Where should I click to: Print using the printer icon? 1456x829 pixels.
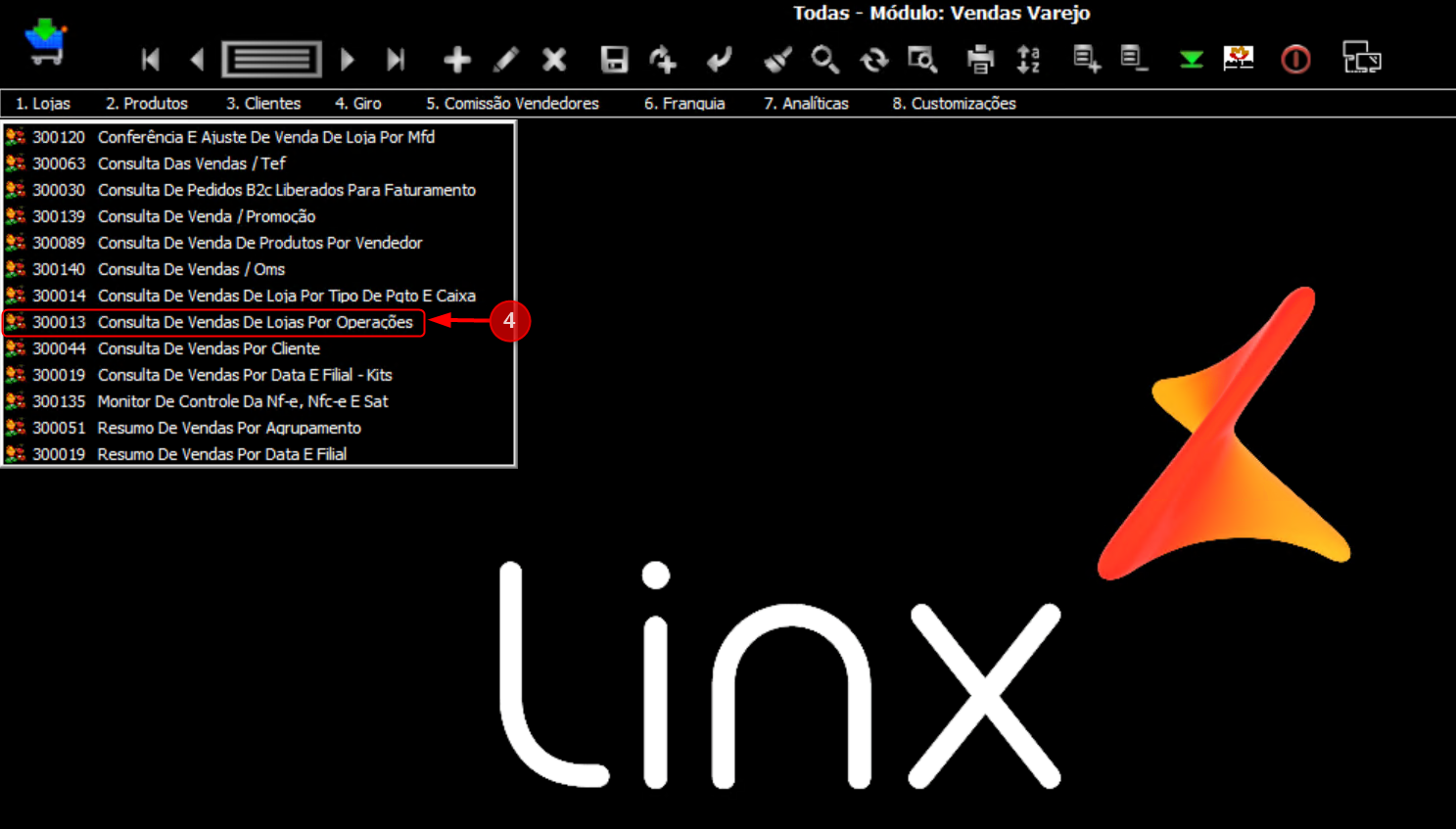[x=980, y=60]
